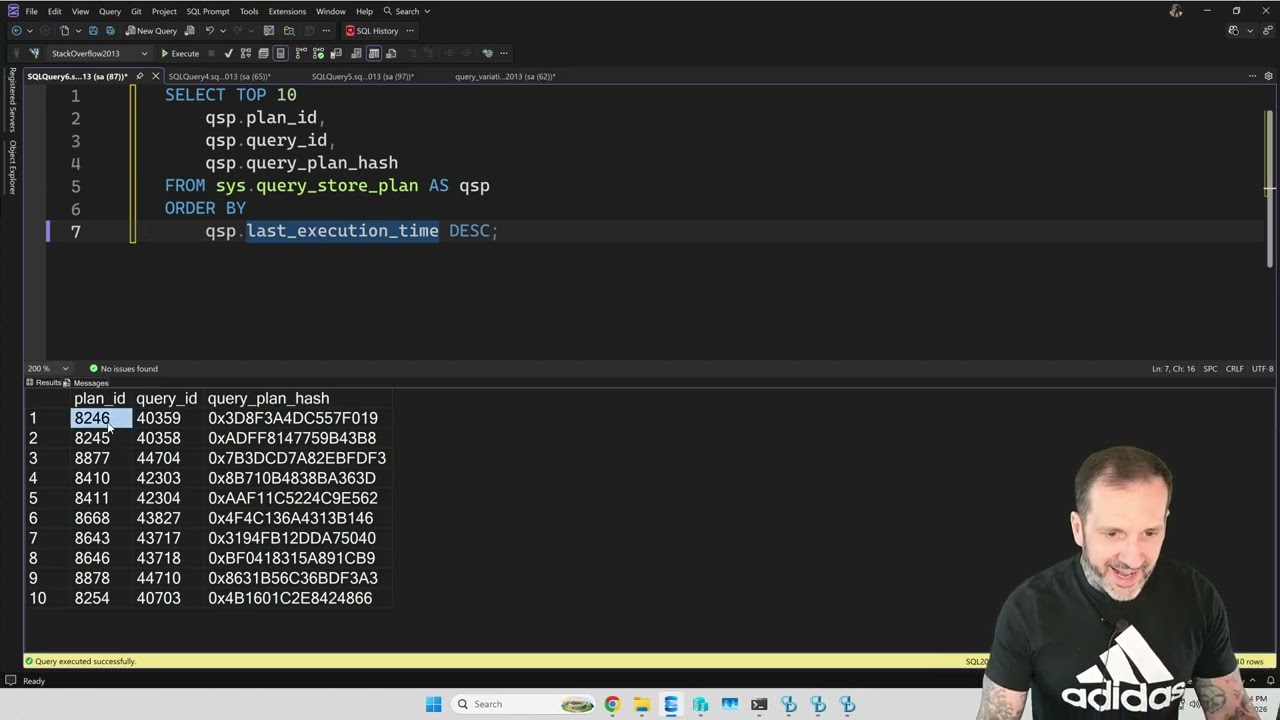
Task: Open the Query menu
Action: 110,11
